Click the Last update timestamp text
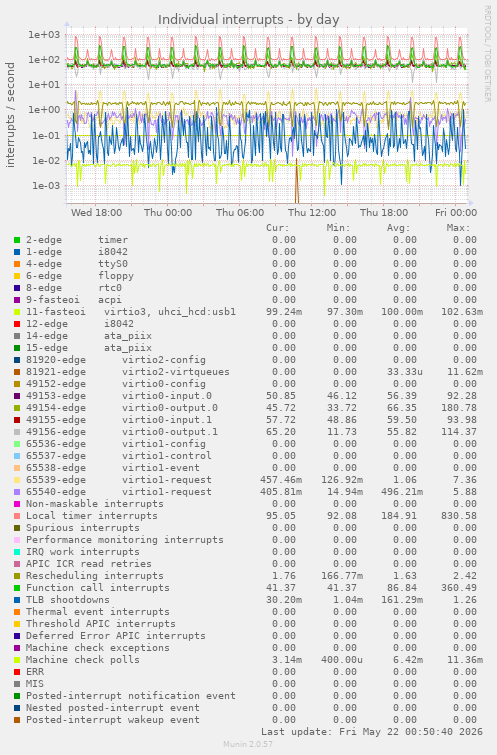 (372, 732)
